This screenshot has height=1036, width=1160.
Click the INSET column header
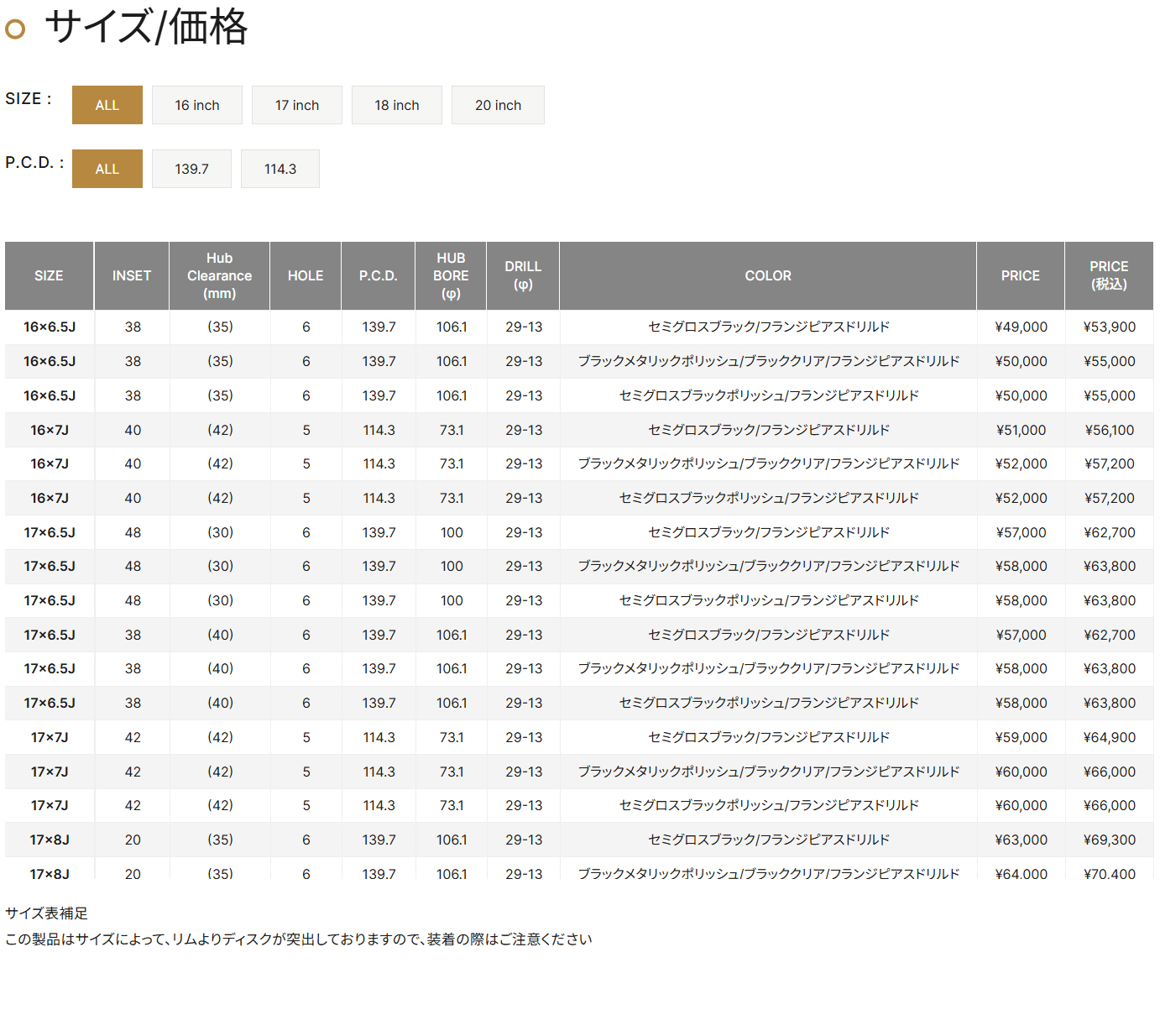click(132, 276)
